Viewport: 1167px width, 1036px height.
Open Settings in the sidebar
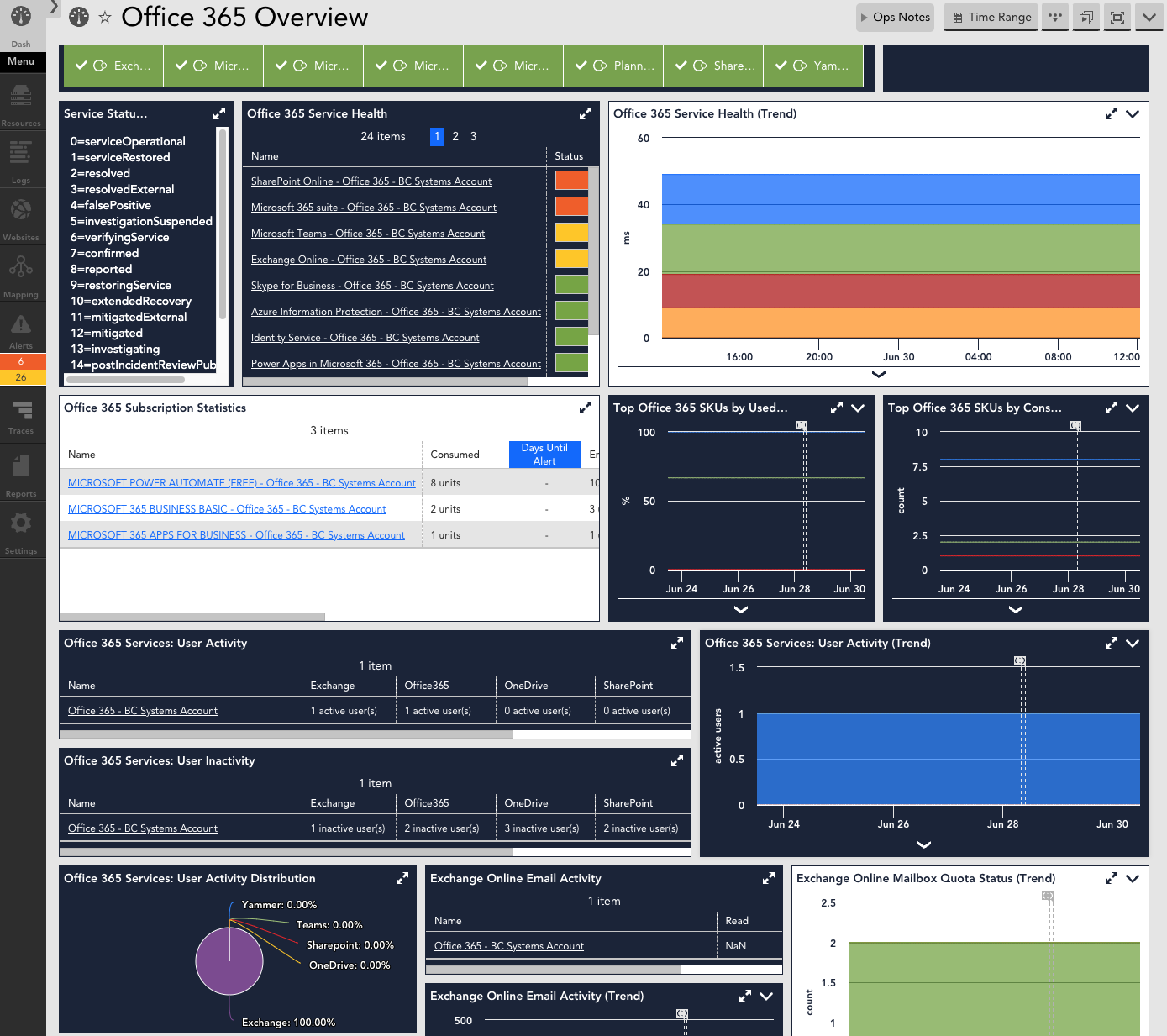(21, 532)
